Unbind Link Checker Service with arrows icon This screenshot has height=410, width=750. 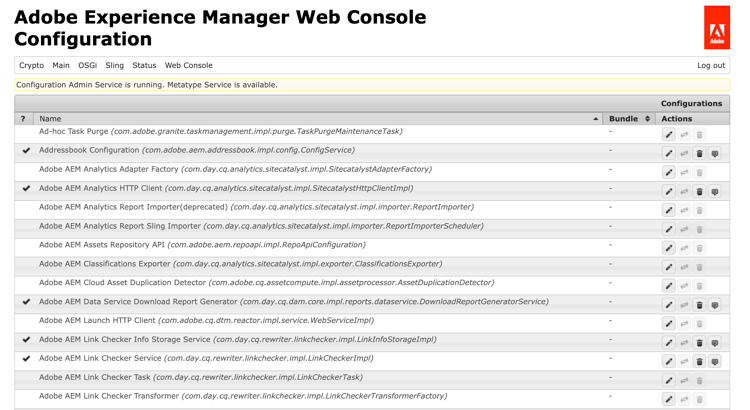click(x=684, y=361)
